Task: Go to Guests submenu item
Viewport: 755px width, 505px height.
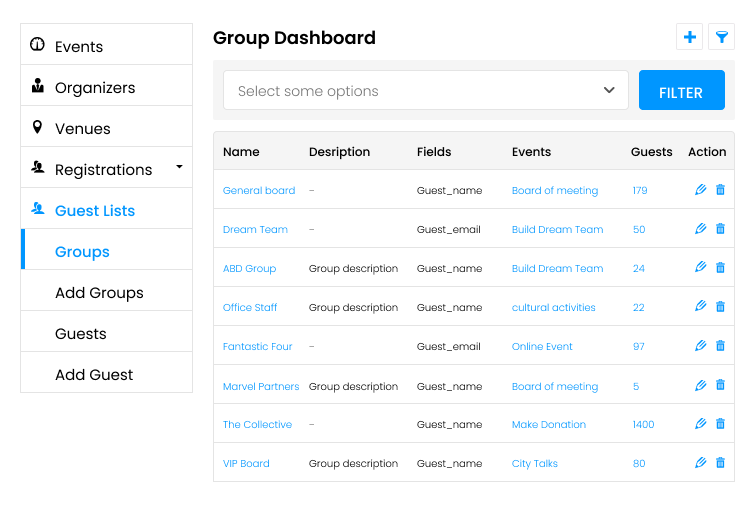Action: [106, 331]
